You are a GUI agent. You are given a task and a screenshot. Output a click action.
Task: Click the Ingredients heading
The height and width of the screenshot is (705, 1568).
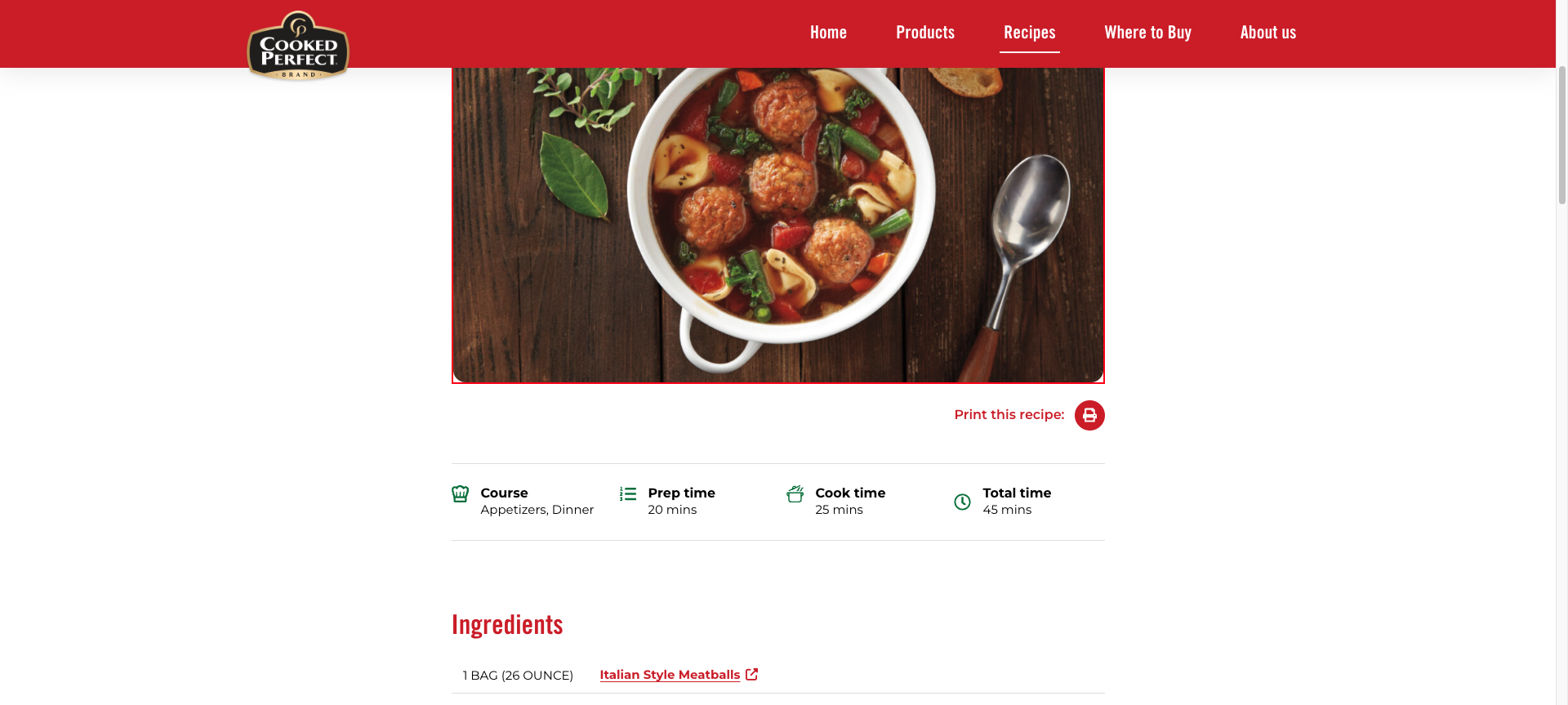point(507,625)
